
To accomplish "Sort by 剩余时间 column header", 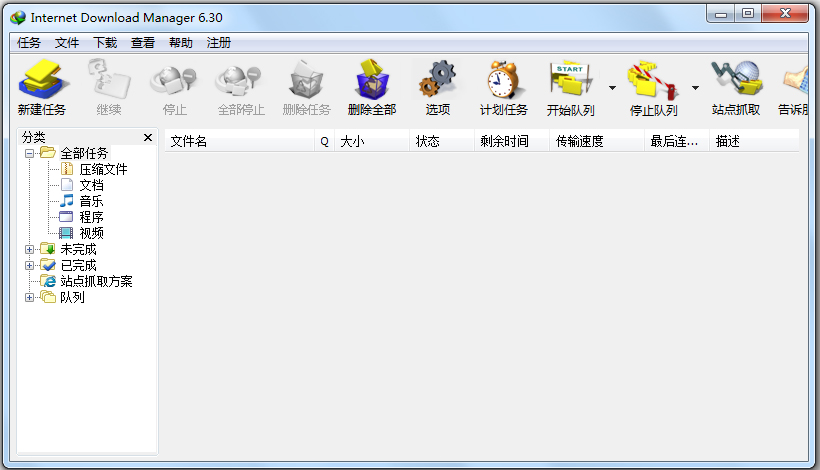I will point(512,141).
